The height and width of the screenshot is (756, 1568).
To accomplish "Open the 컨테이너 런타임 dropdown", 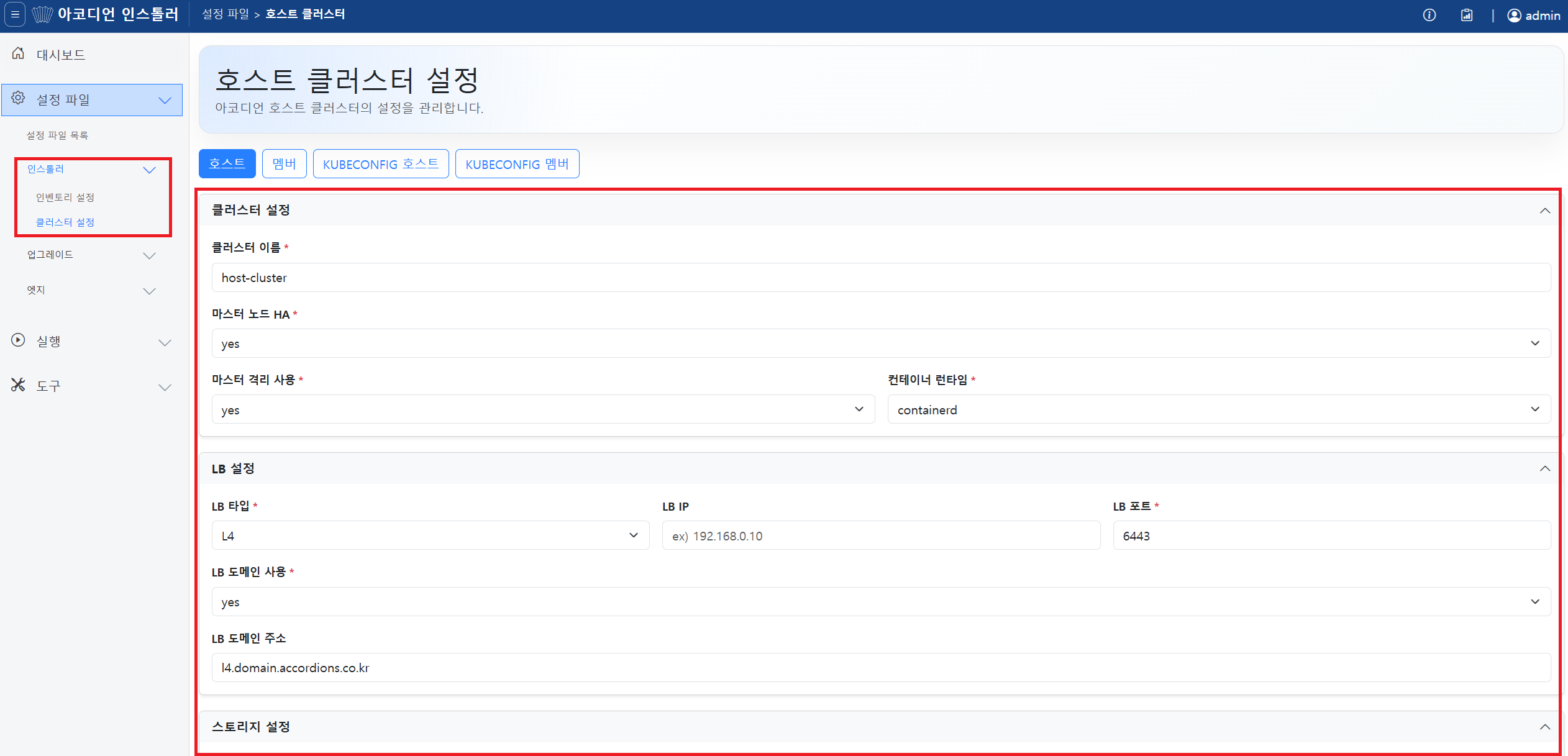I will tap(1219, 409).
